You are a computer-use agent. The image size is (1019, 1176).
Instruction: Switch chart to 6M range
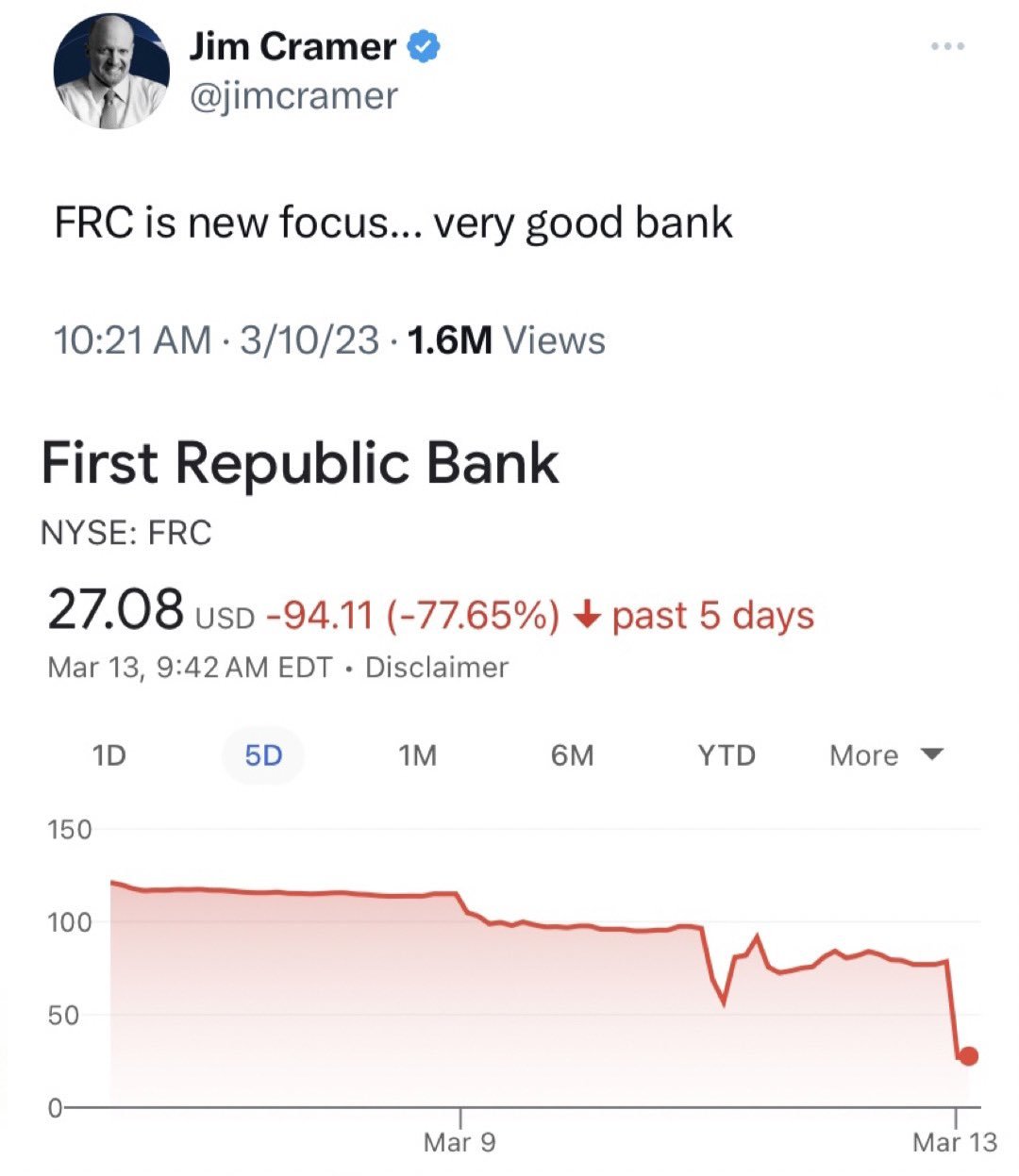click(x=572, y=755)
